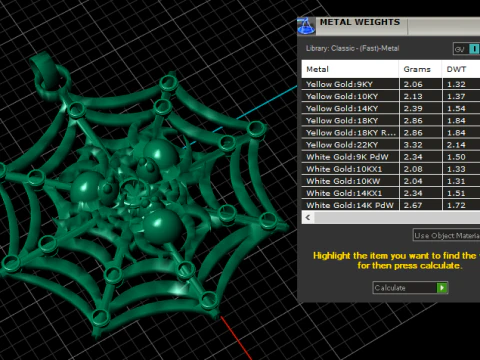Image resolution: width=480 pixels, height=360 pixels.
Task: Select the Yellow Gold:14KY row
Action: 391,108
